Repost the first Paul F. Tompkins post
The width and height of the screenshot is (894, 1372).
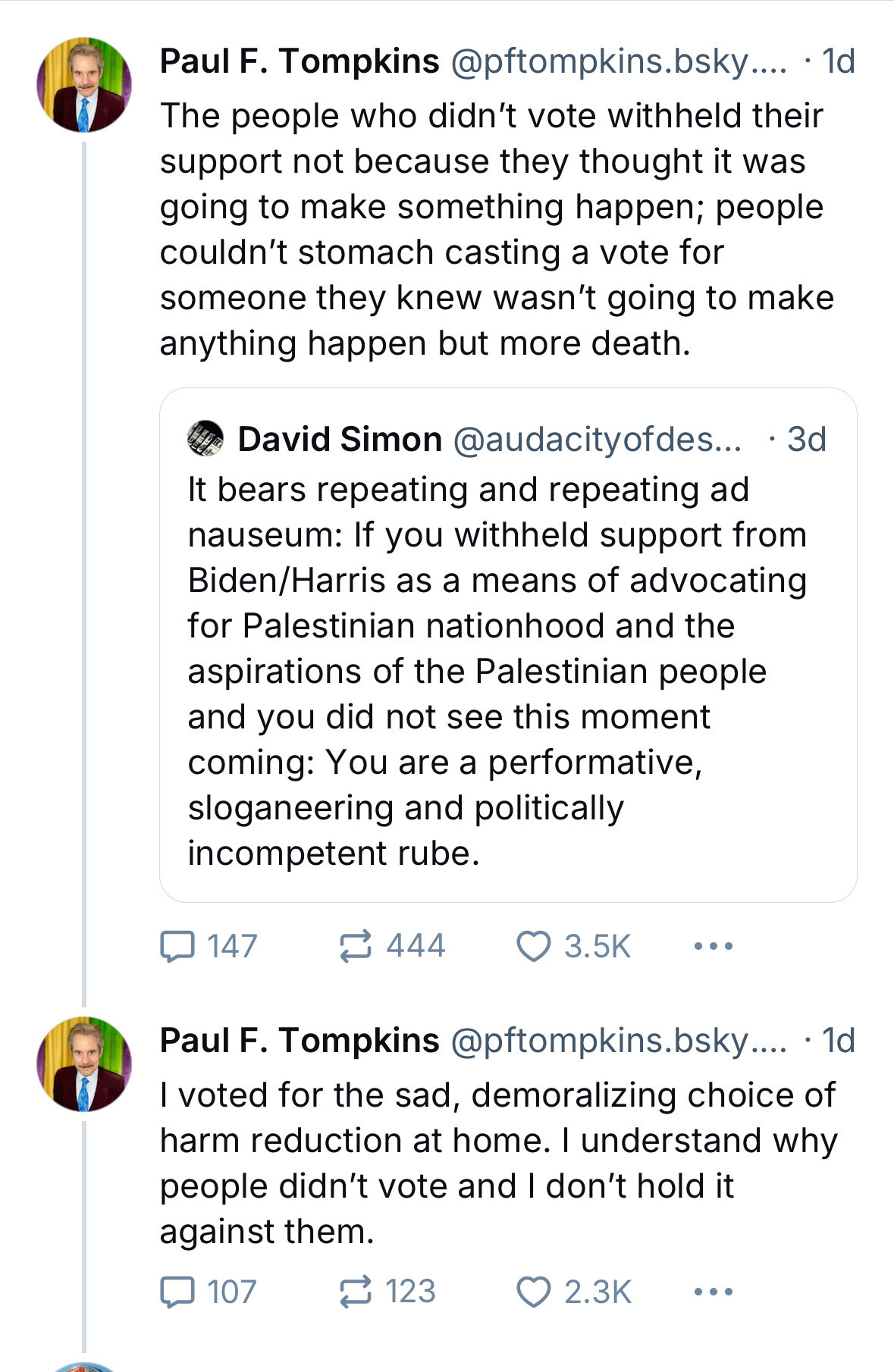coord(355,946)
